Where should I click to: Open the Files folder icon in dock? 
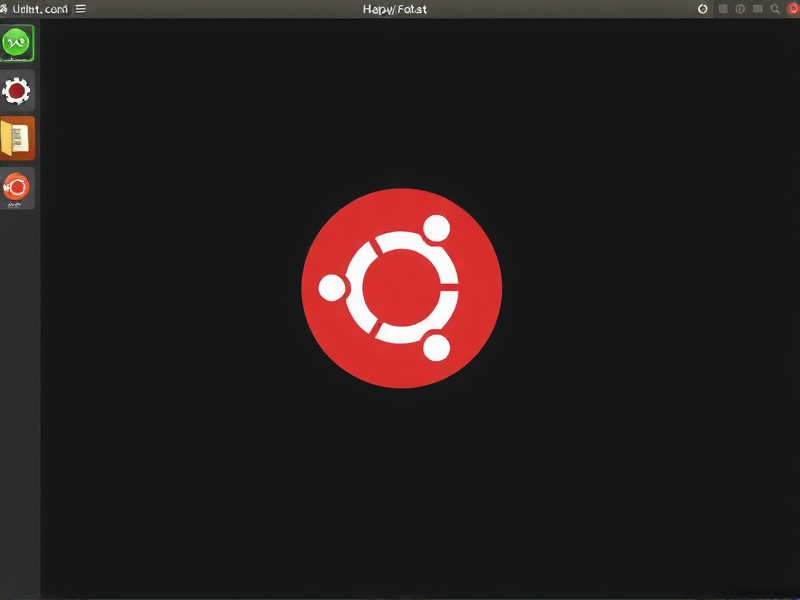tap(17, 138)
